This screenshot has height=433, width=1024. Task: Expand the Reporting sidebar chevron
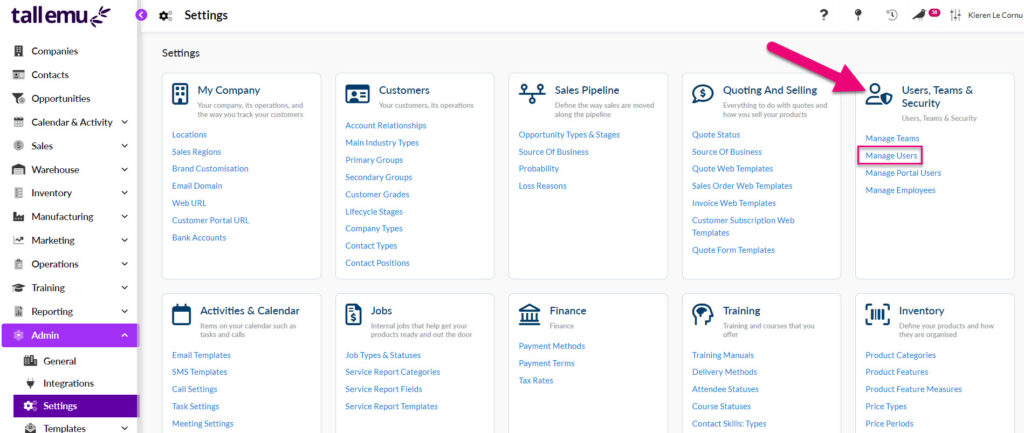(x=125, y=312)
